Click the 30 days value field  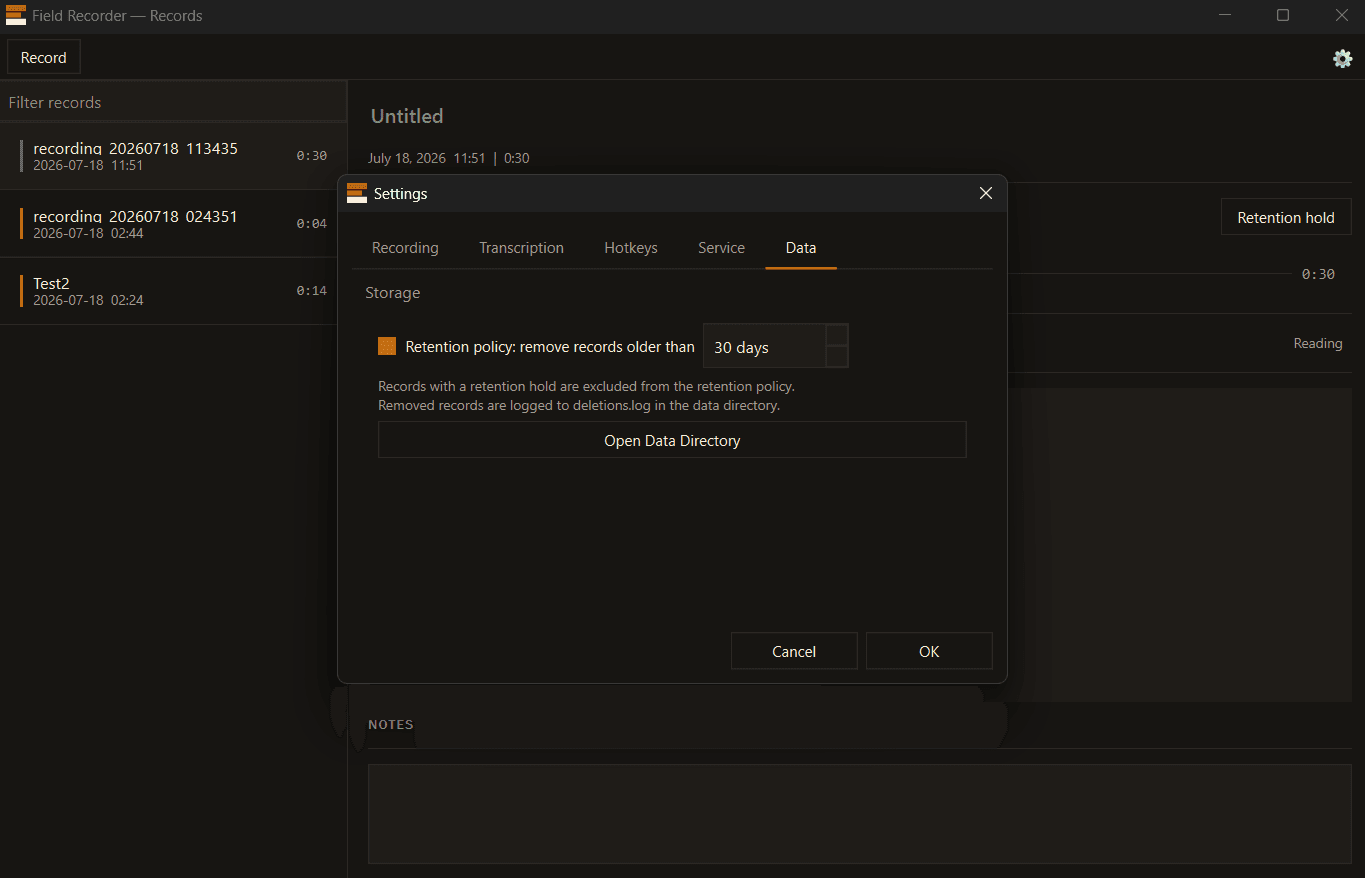[x=765, y=346]
